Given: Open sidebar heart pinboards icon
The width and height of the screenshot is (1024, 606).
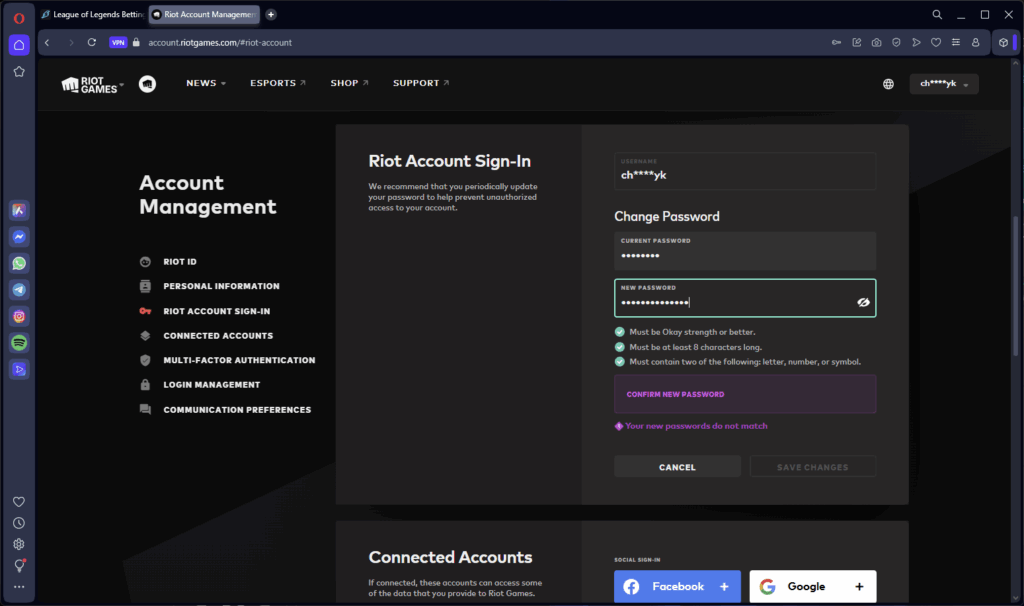Looking at the screenshot, I should coord(19,502).
